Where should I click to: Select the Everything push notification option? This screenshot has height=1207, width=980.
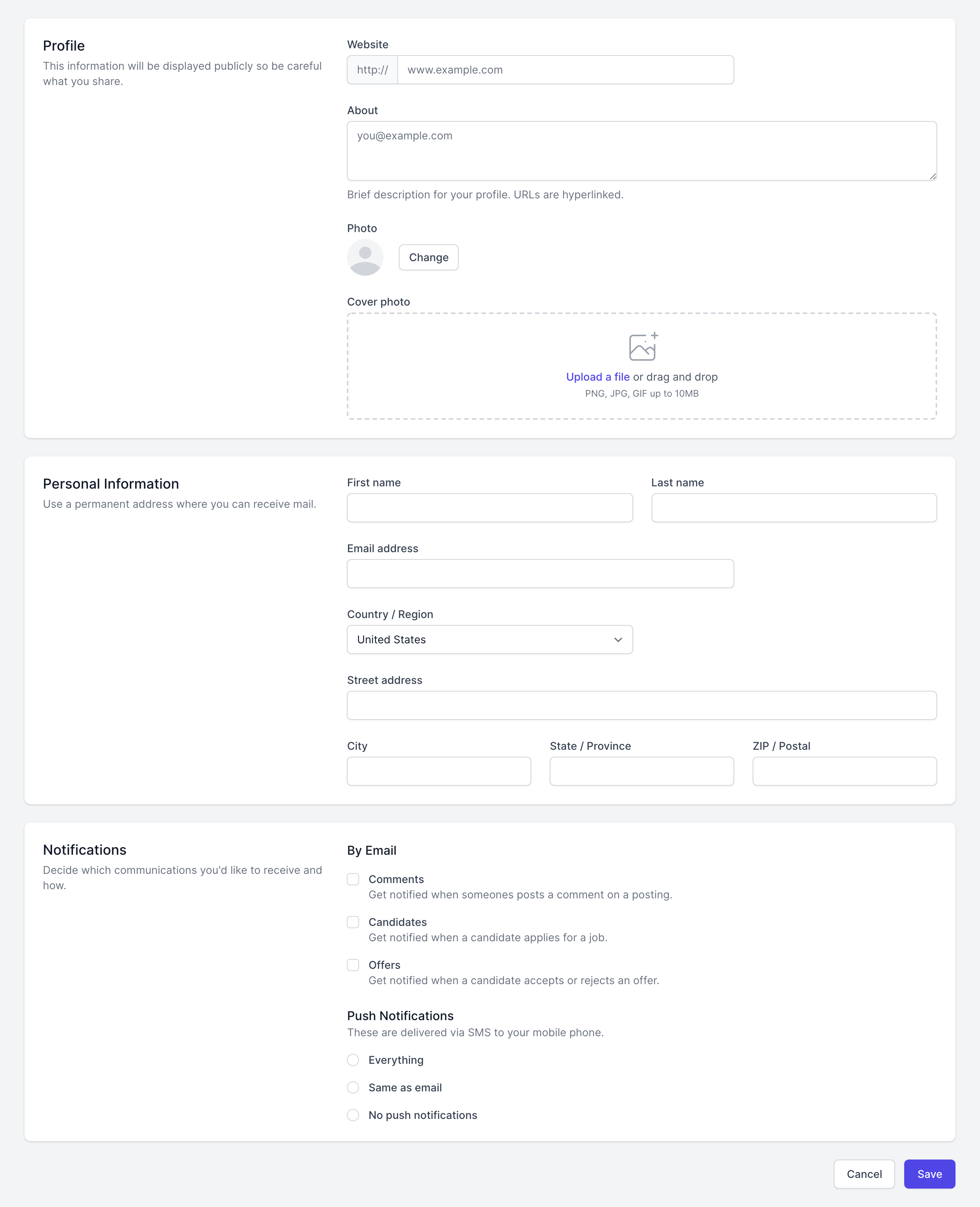pyautogui.click(x=353, y=1060)
